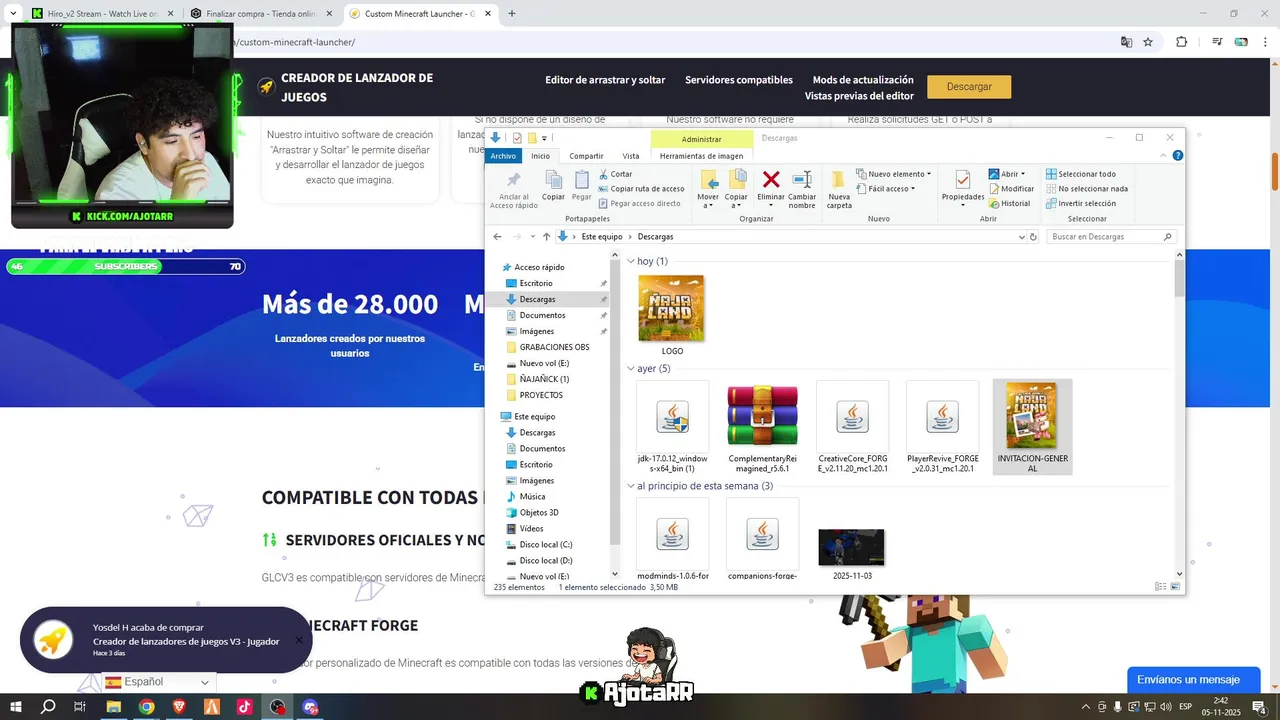Open the Archivo menu tab
The height and width of the screenshot is (720, 1280).
503,156
